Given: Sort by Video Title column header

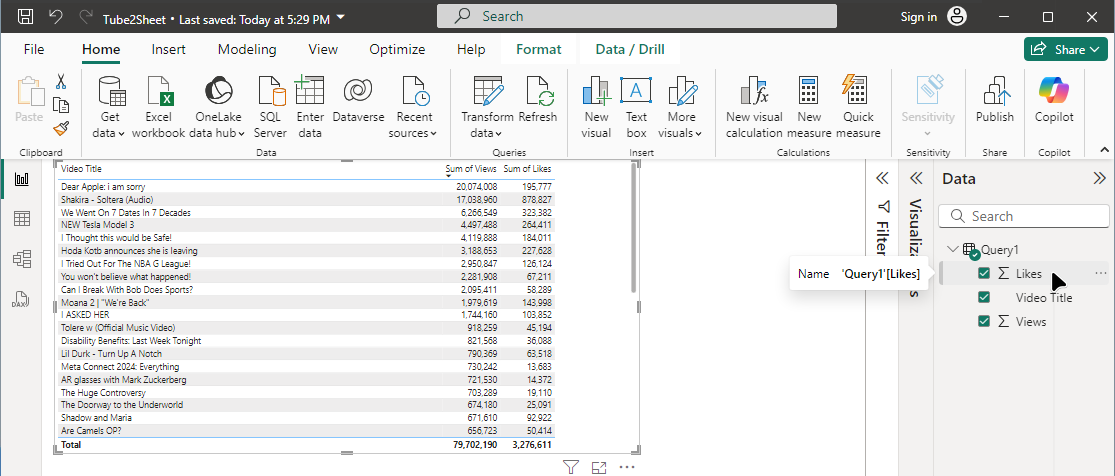Looking at the screenshot, I should click(81, 169).
